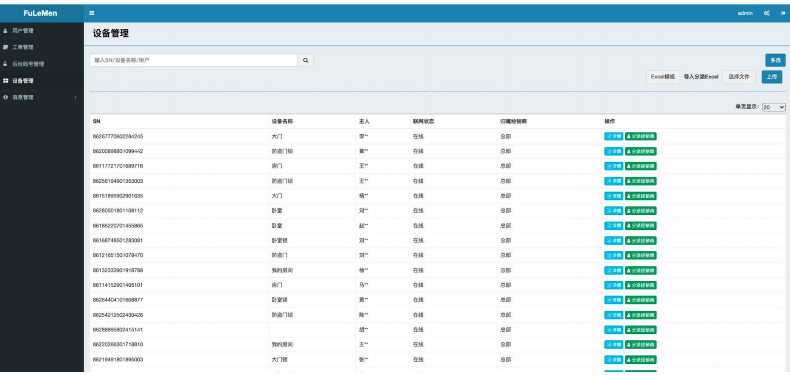The width and height of the screenshot is (790, 375).
Task: Click the info icon beside 消息管理
Action: (x=5, y=97)
